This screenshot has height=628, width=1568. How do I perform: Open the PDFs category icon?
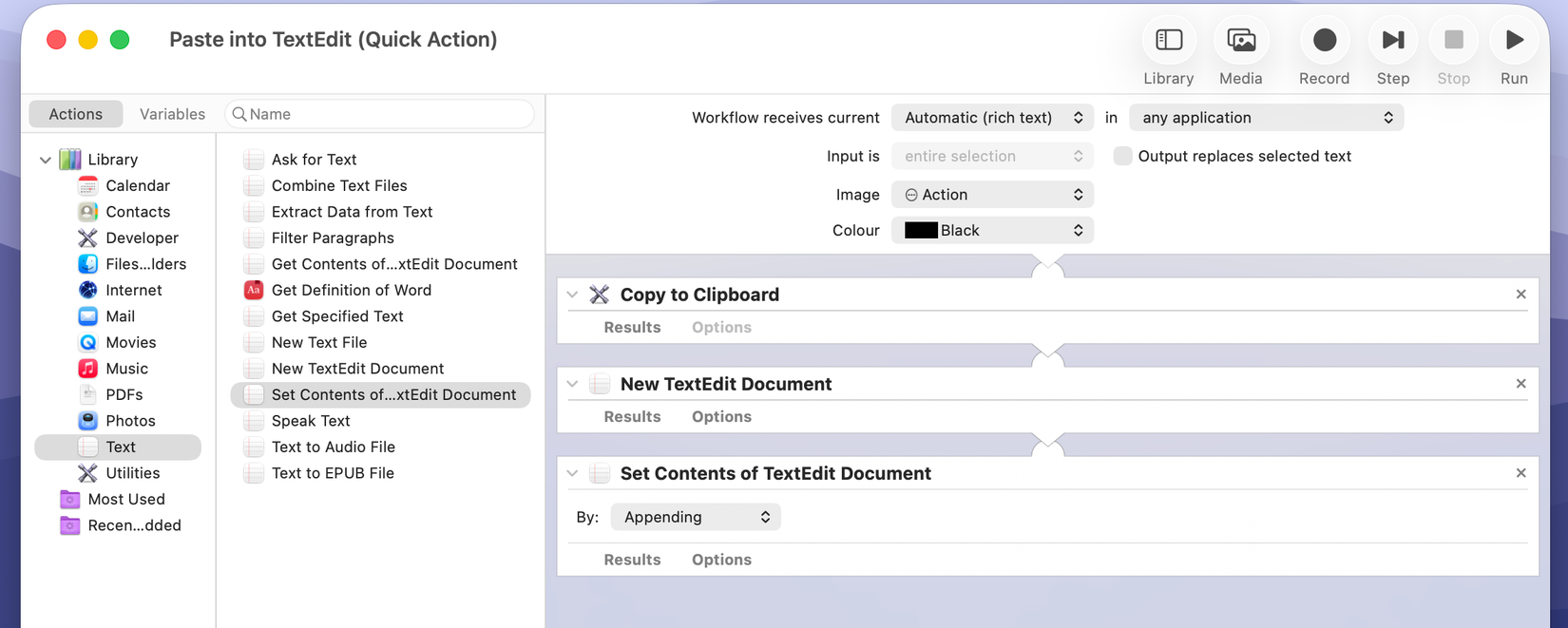[88, 394]
